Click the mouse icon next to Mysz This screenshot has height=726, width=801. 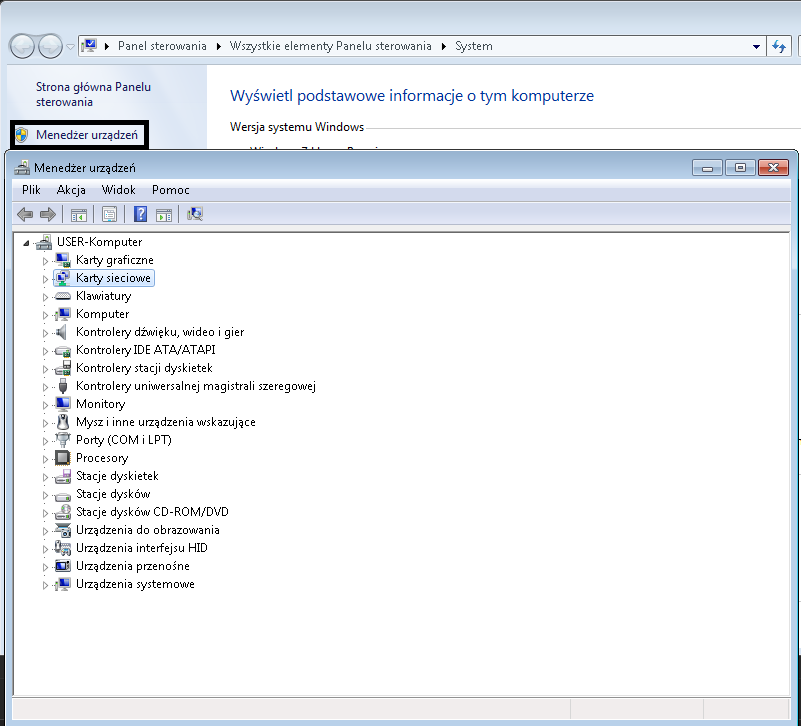click(x=63, y=422)
